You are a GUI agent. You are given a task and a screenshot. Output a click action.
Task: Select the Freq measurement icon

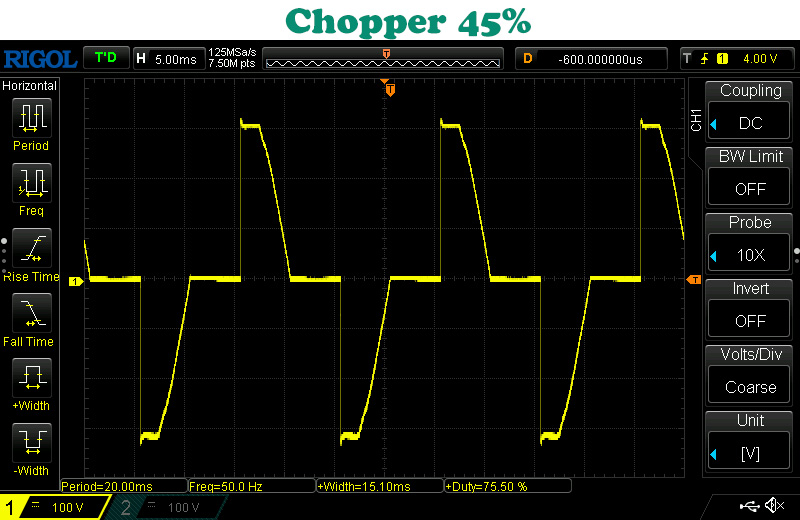click(x=32, y=183)
